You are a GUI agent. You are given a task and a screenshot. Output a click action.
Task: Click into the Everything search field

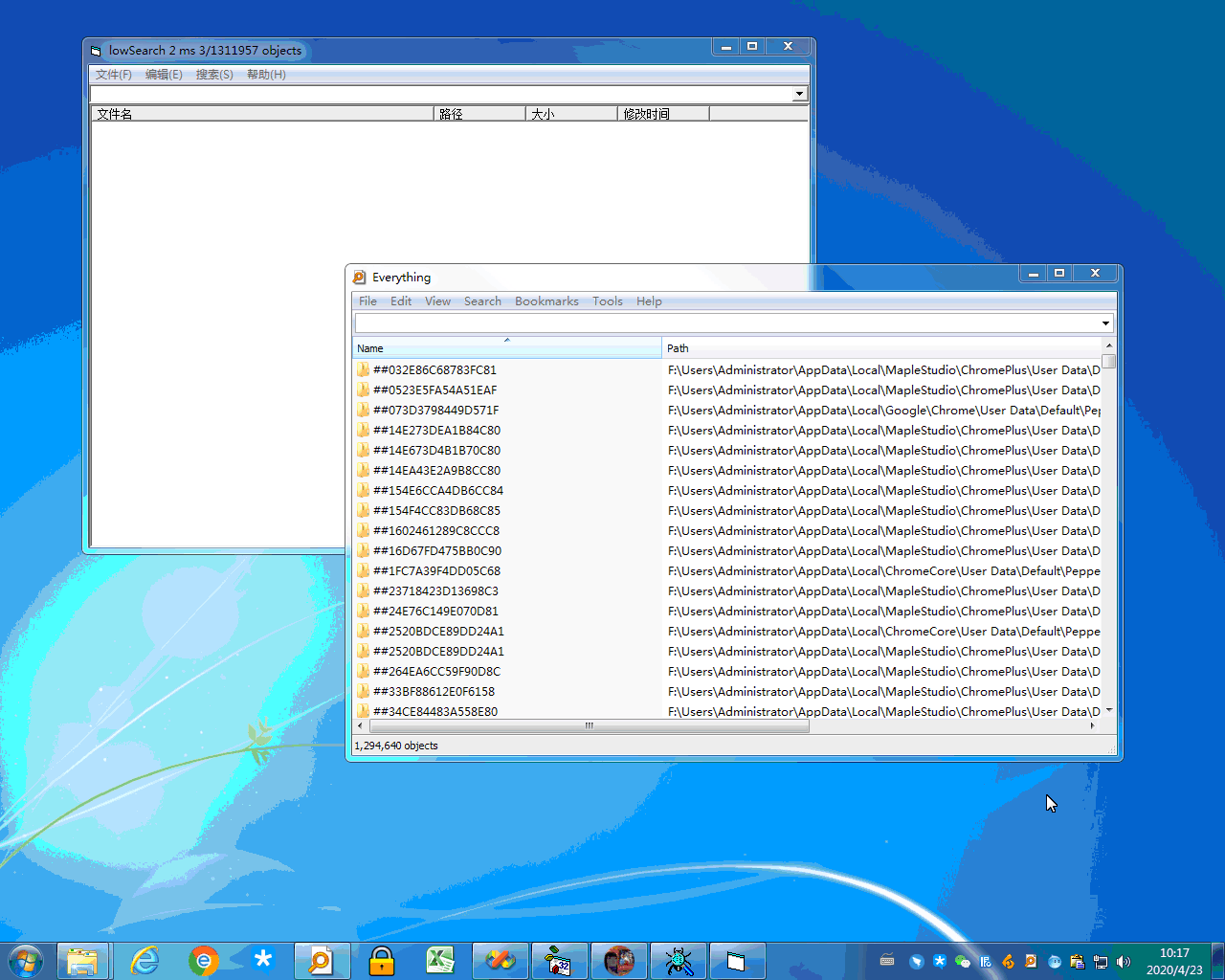click(726, 323)
